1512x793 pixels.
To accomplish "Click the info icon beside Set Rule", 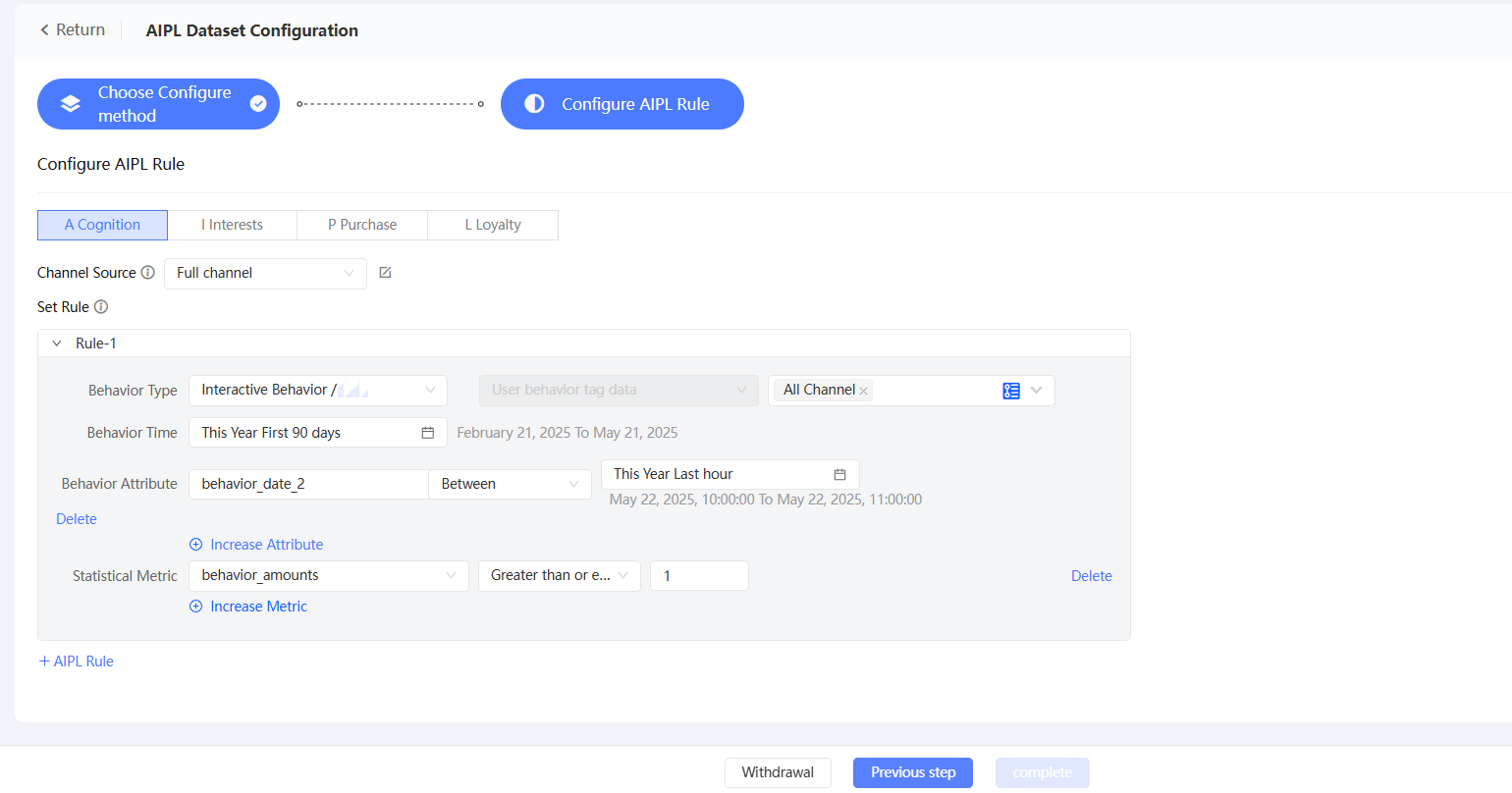I will click(x=101, y=307).
